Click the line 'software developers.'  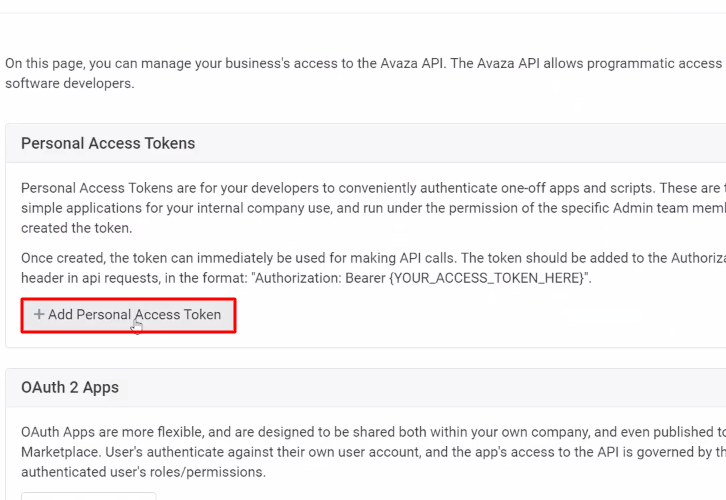pos(70,84)
